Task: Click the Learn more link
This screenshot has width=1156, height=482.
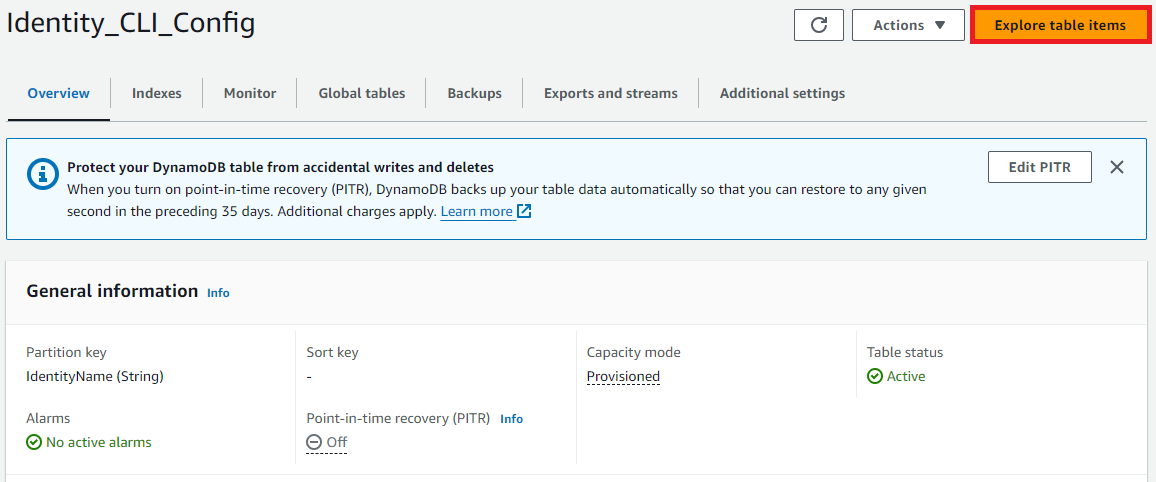Action: click(476, 212)
